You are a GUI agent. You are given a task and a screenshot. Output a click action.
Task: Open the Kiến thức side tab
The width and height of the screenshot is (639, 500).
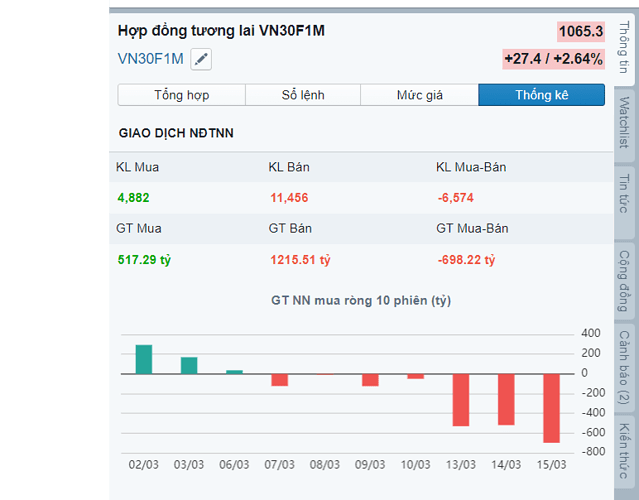pyautogui.click(x=624, y=452)
